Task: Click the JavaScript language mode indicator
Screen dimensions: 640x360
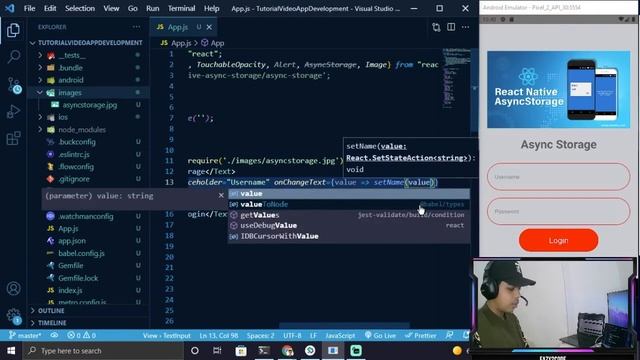Action: [x=340, y=336]
